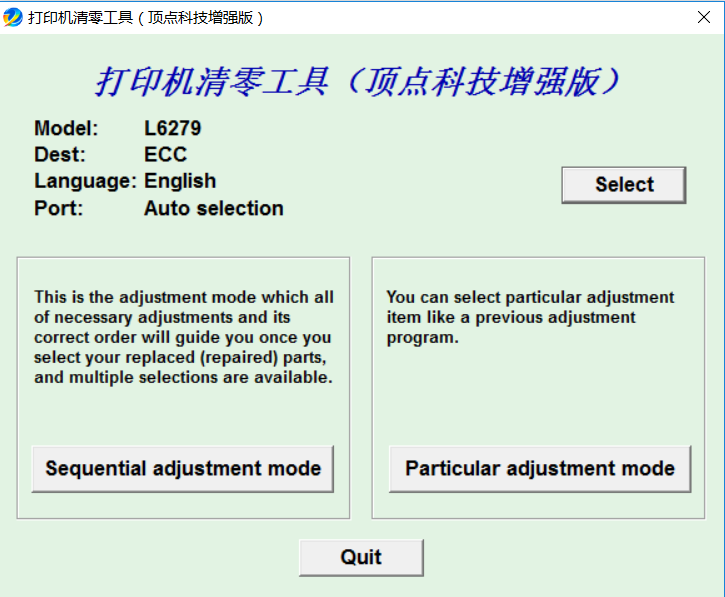Click the Auto selection port value

point(213,208)
